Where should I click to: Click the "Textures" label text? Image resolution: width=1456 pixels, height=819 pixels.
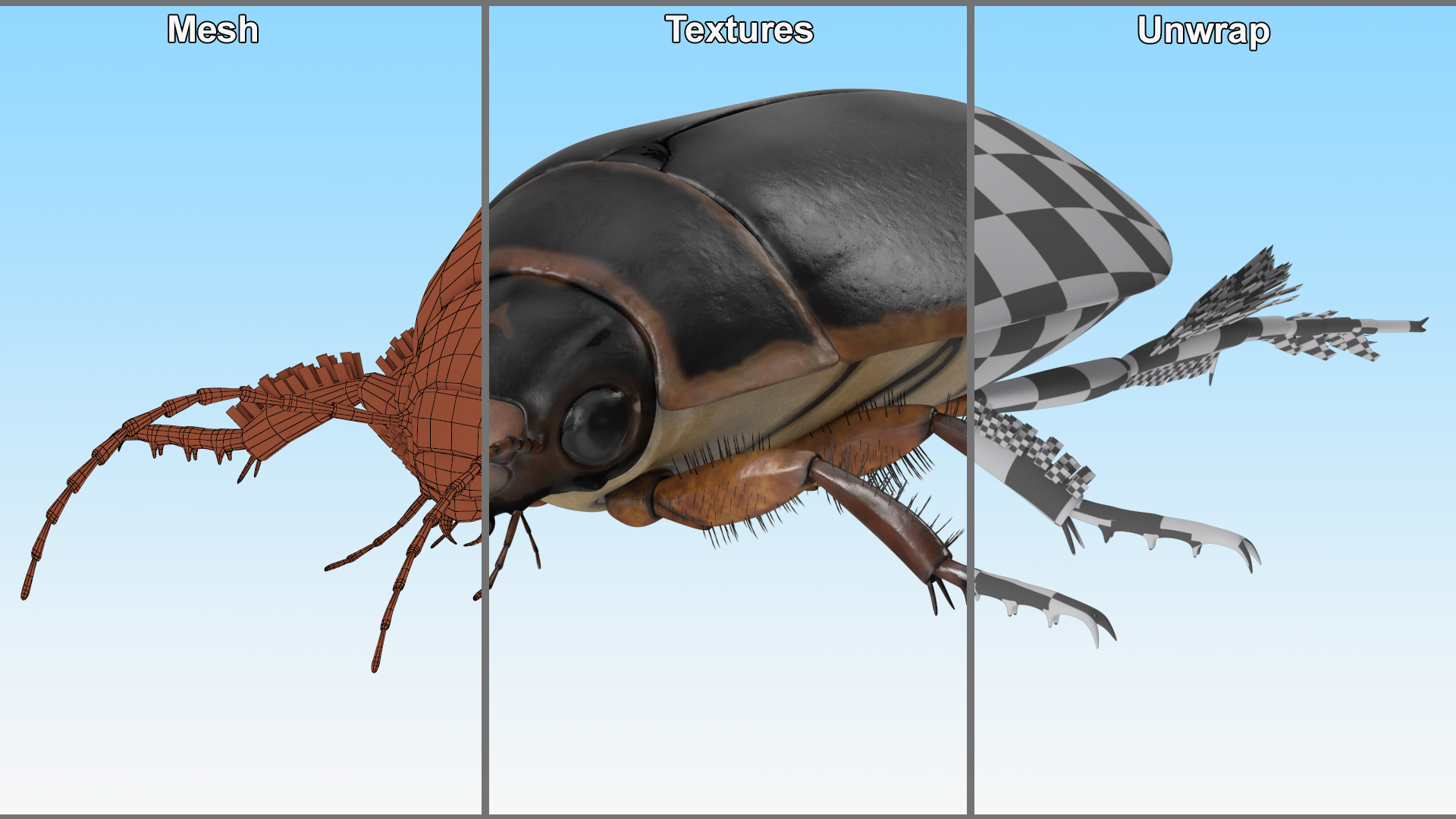(x=739, y=30)
